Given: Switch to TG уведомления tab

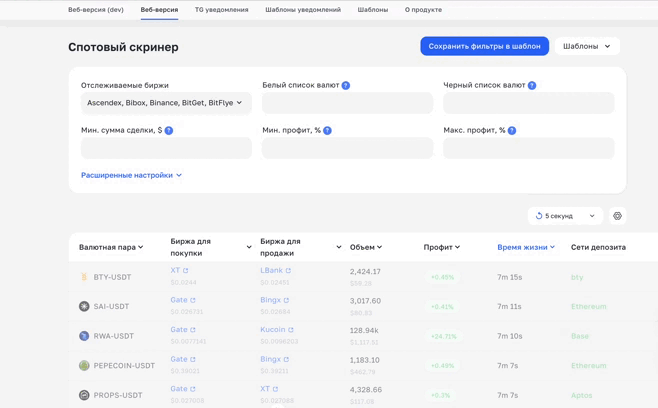Looking at the screenshot, I should pos(221,10).
